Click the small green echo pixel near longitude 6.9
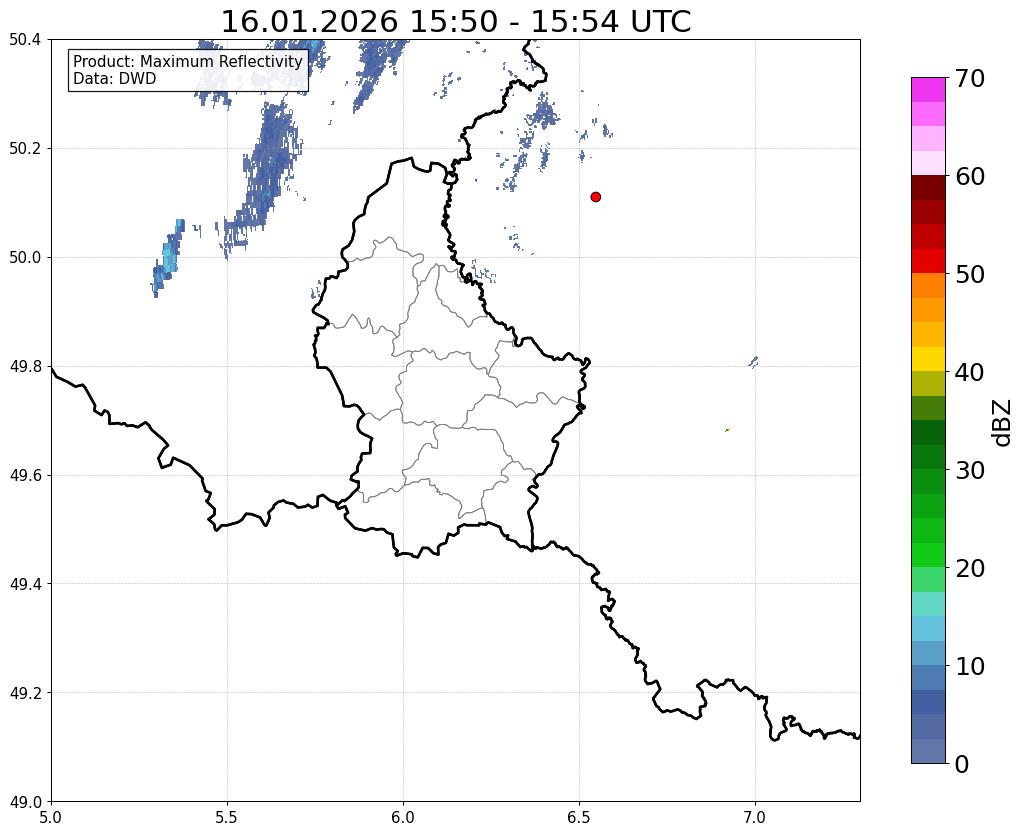Viewport: 1023px width, 834px height. click(727, 430)
